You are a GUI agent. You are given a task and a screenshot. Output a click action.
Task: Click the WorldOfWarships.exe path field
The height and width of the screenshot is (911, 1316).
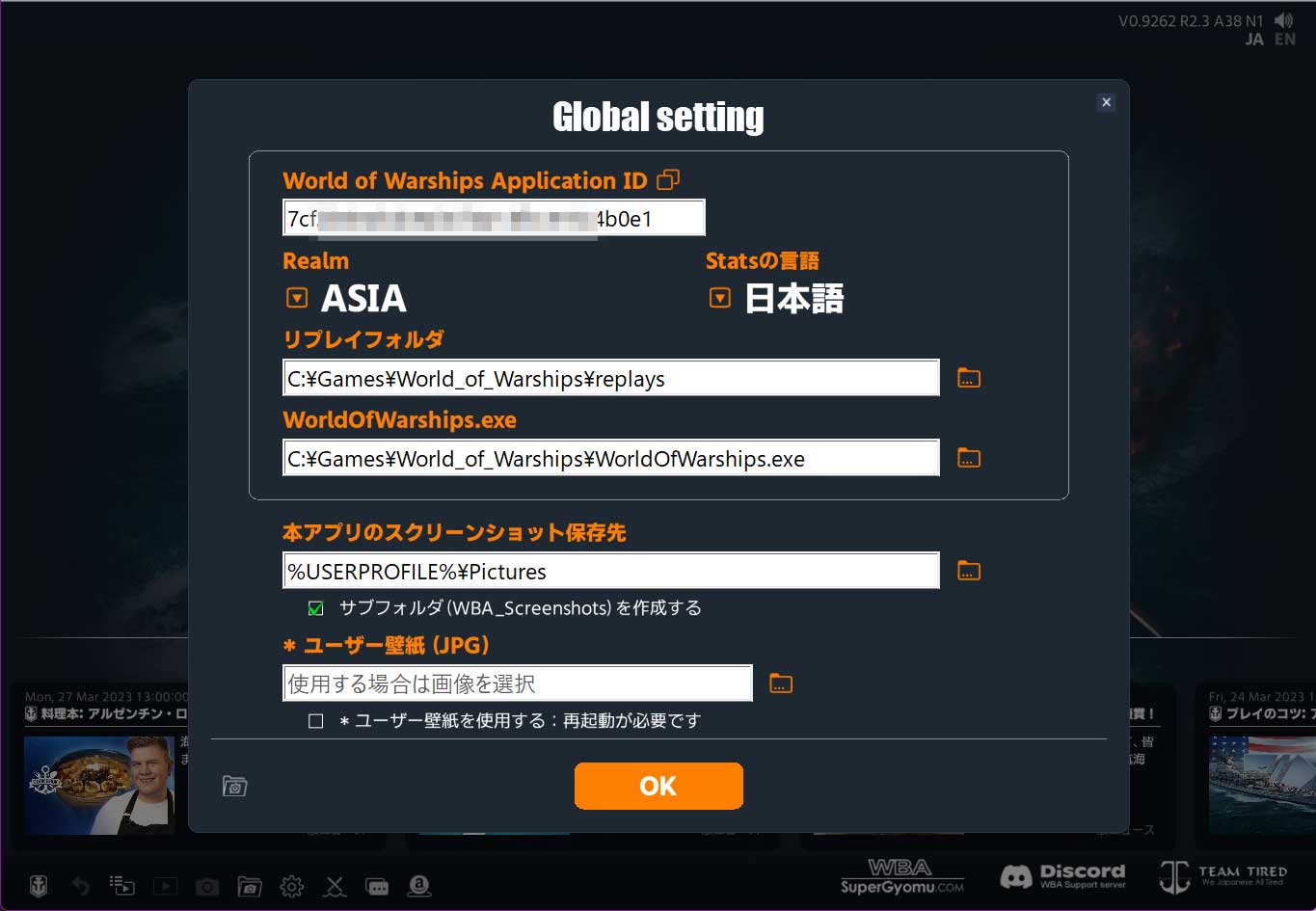coord(611,458)
